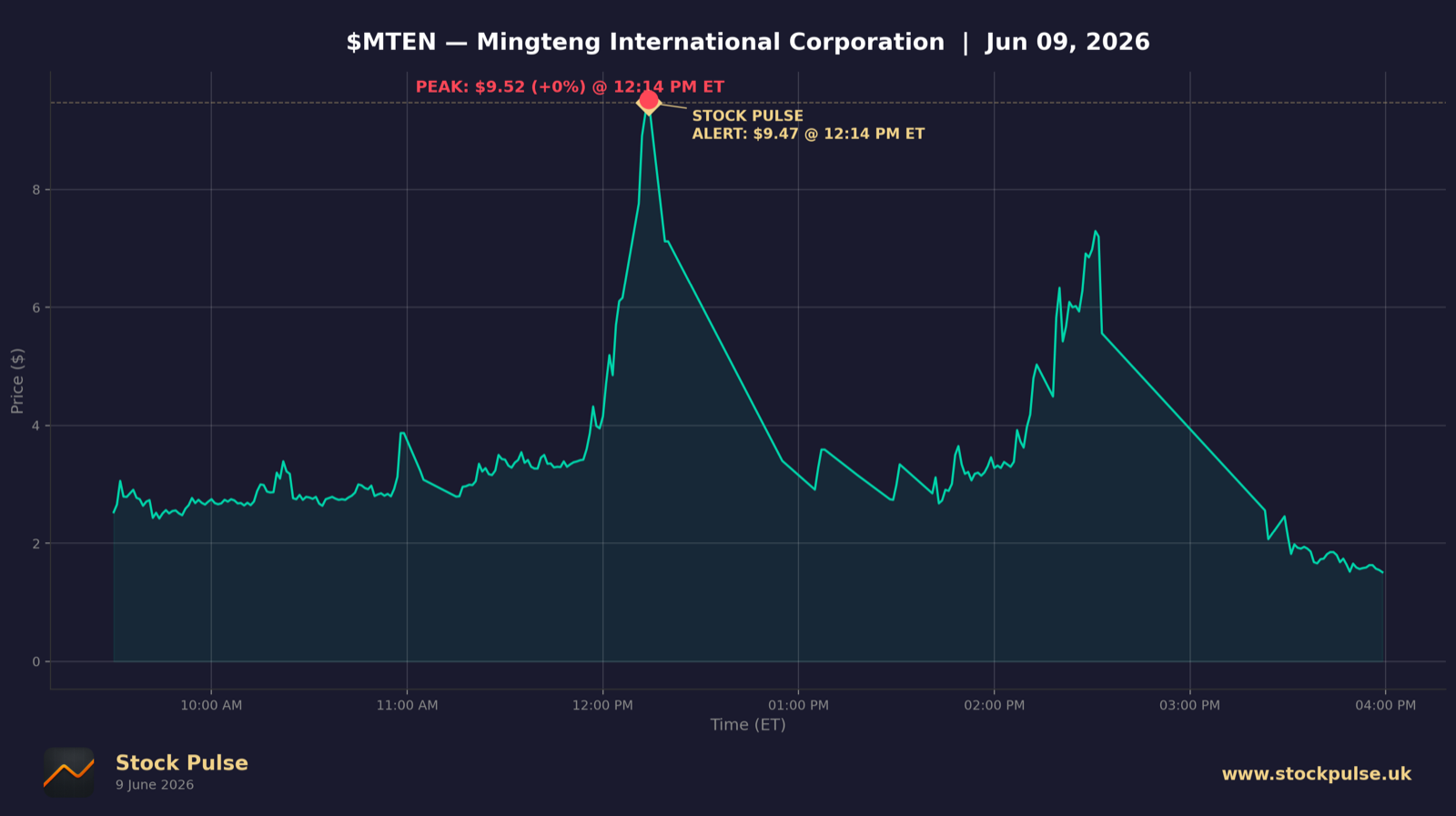
Task: Click the 04:00 PM axis label
Action: [1385, 705]
